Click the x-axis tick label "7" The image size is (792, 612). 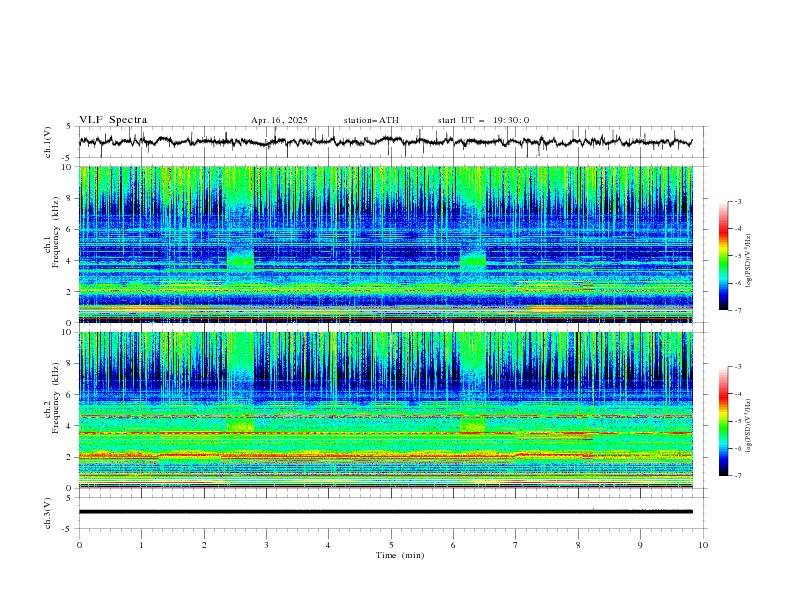(x=516, y=545)
